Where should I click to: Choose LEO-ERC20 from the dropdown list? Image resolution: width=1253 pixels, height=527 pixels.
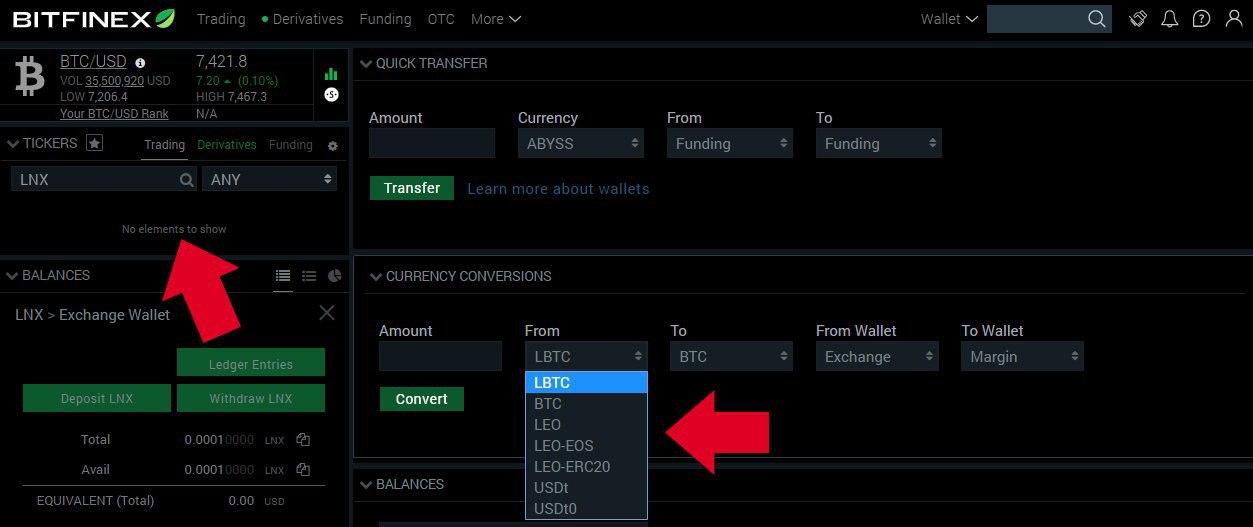pos(586,467)
